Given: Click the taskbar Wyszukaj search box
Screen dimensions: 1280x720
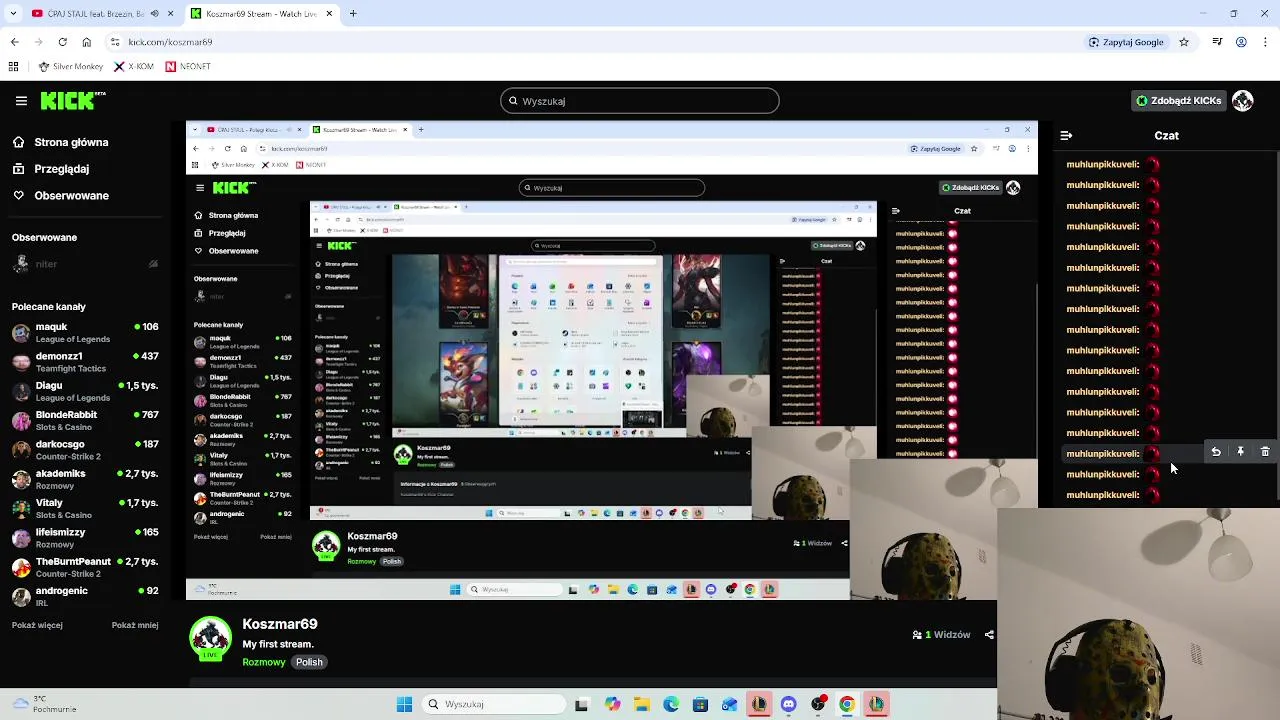Looking at the screenshot, I should point(493,704).
